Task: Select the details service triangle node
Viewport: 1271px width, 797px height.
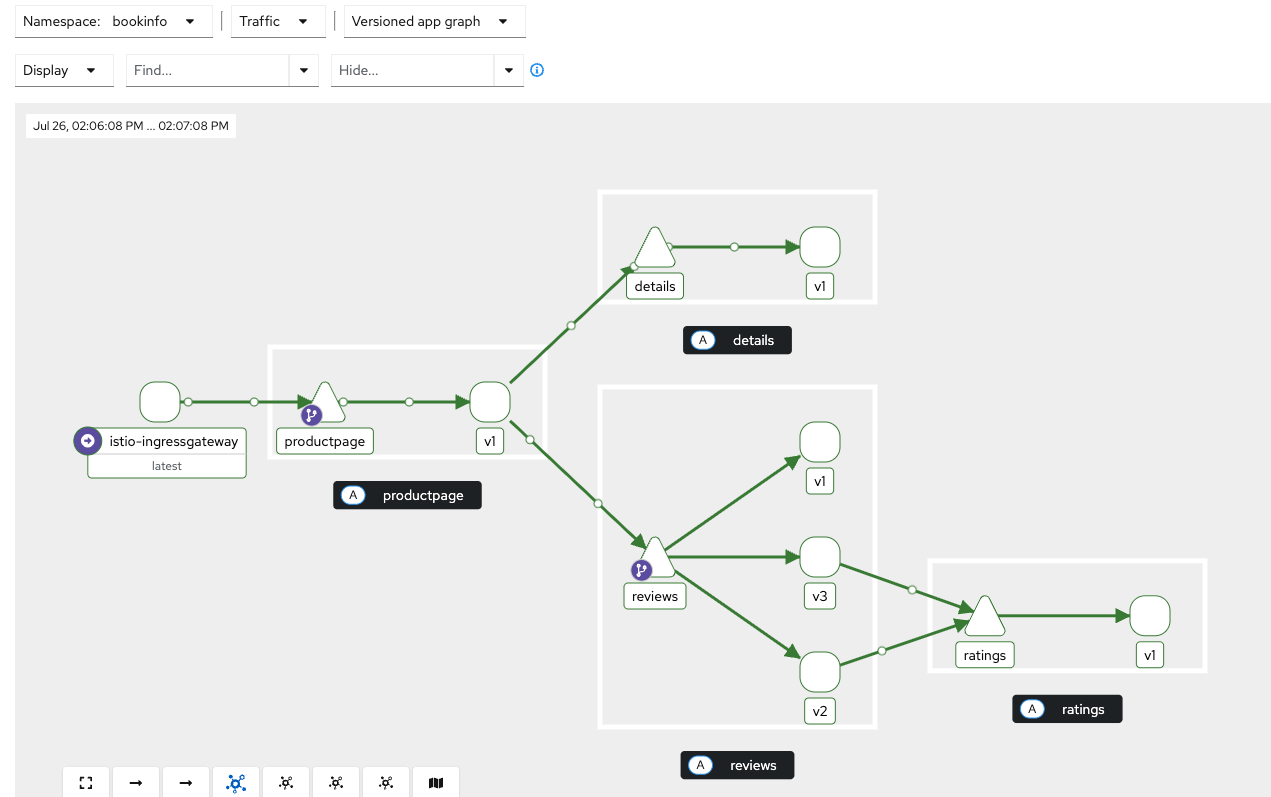Action: tap(654, 250)
